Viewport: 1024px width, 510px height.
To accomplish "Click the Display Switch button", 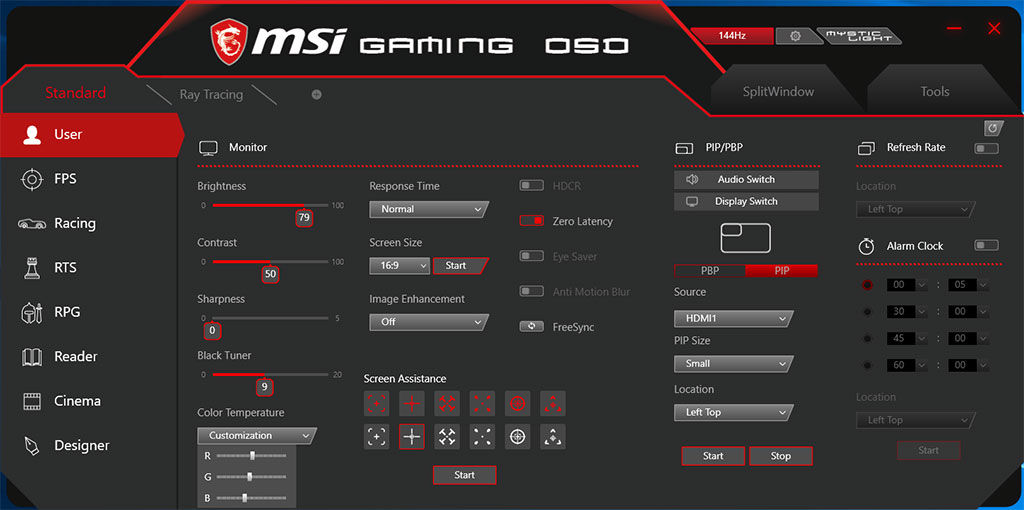I will coord(746,202).
